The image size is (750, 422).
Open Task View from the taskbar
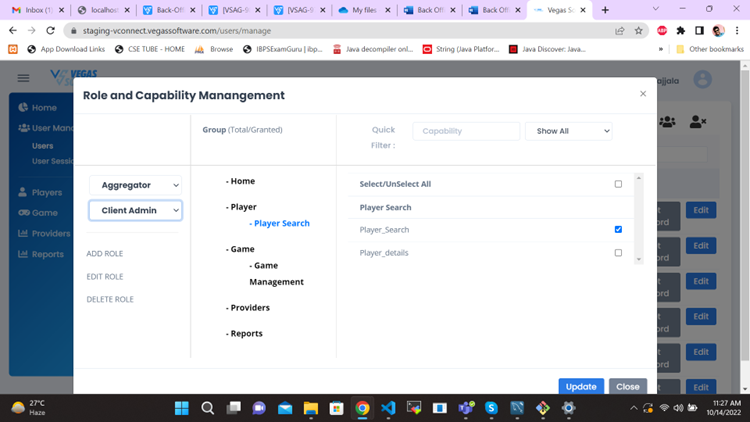(233, 408)
